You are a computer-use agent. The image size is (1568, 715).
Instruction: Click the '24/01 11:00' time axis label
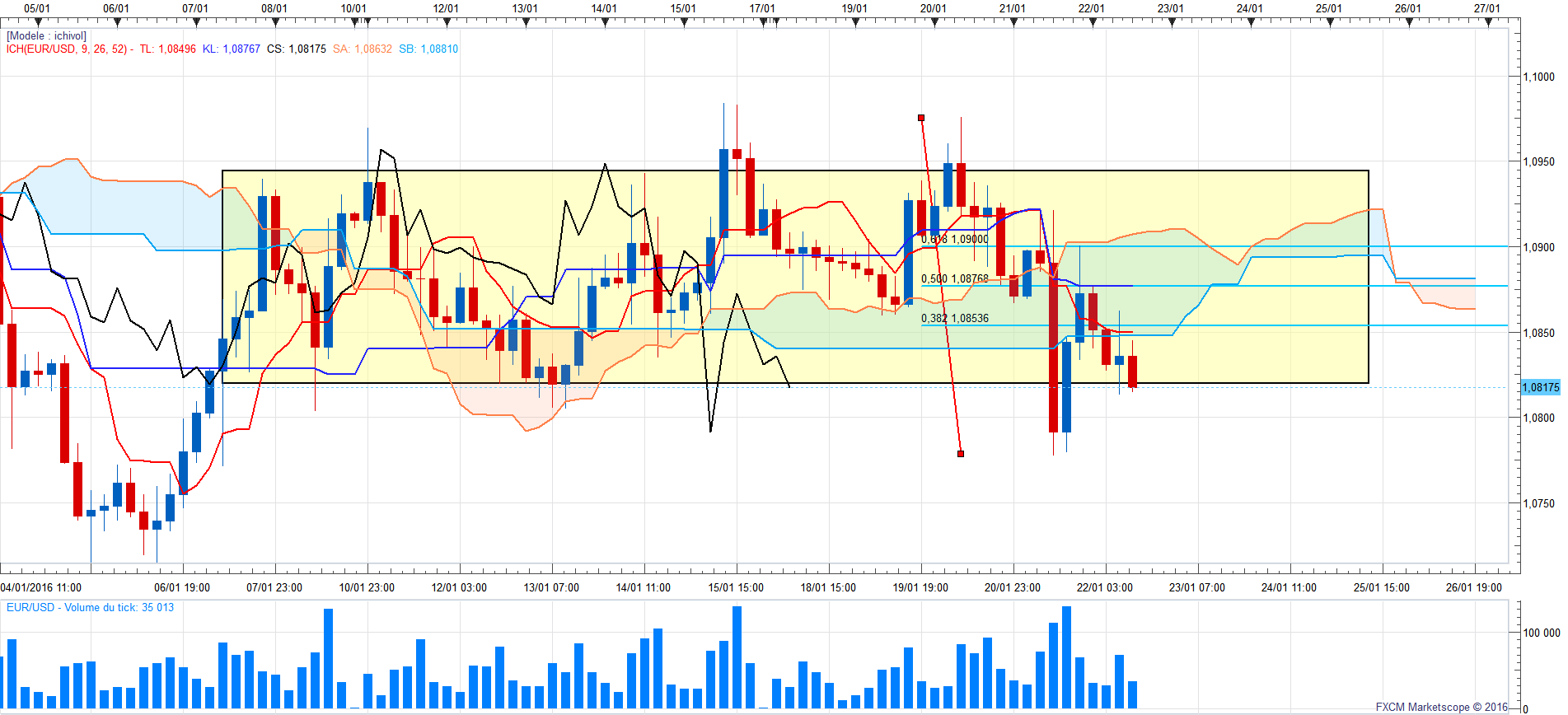(x=1290, y=588)
